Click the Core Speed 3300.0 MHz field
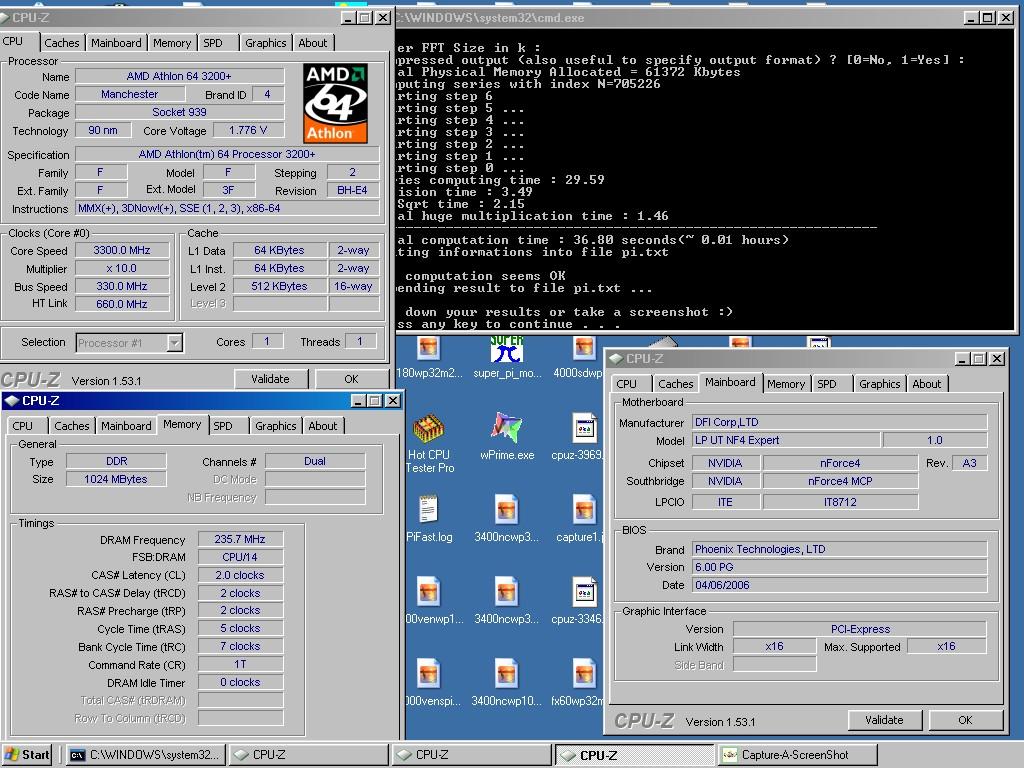The width and height of the screenshot is (1024, 768). click(122, 251)
